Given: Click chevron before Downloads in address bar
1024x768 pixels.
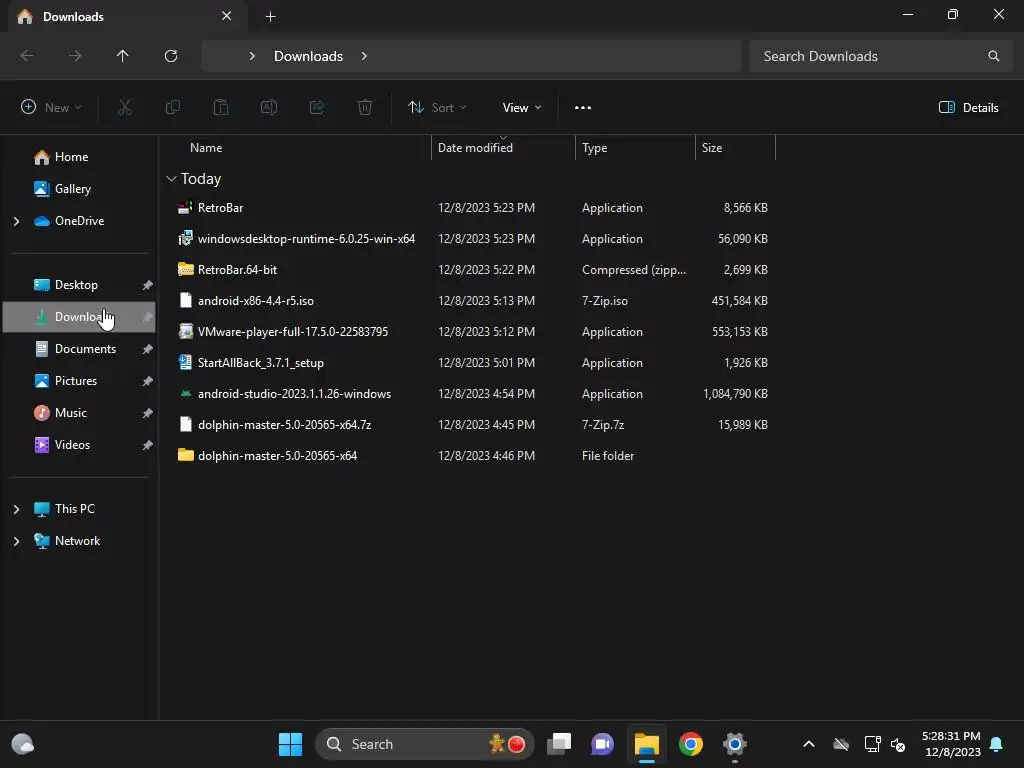Looking at the screenshot, I should (x=252, y=56).
